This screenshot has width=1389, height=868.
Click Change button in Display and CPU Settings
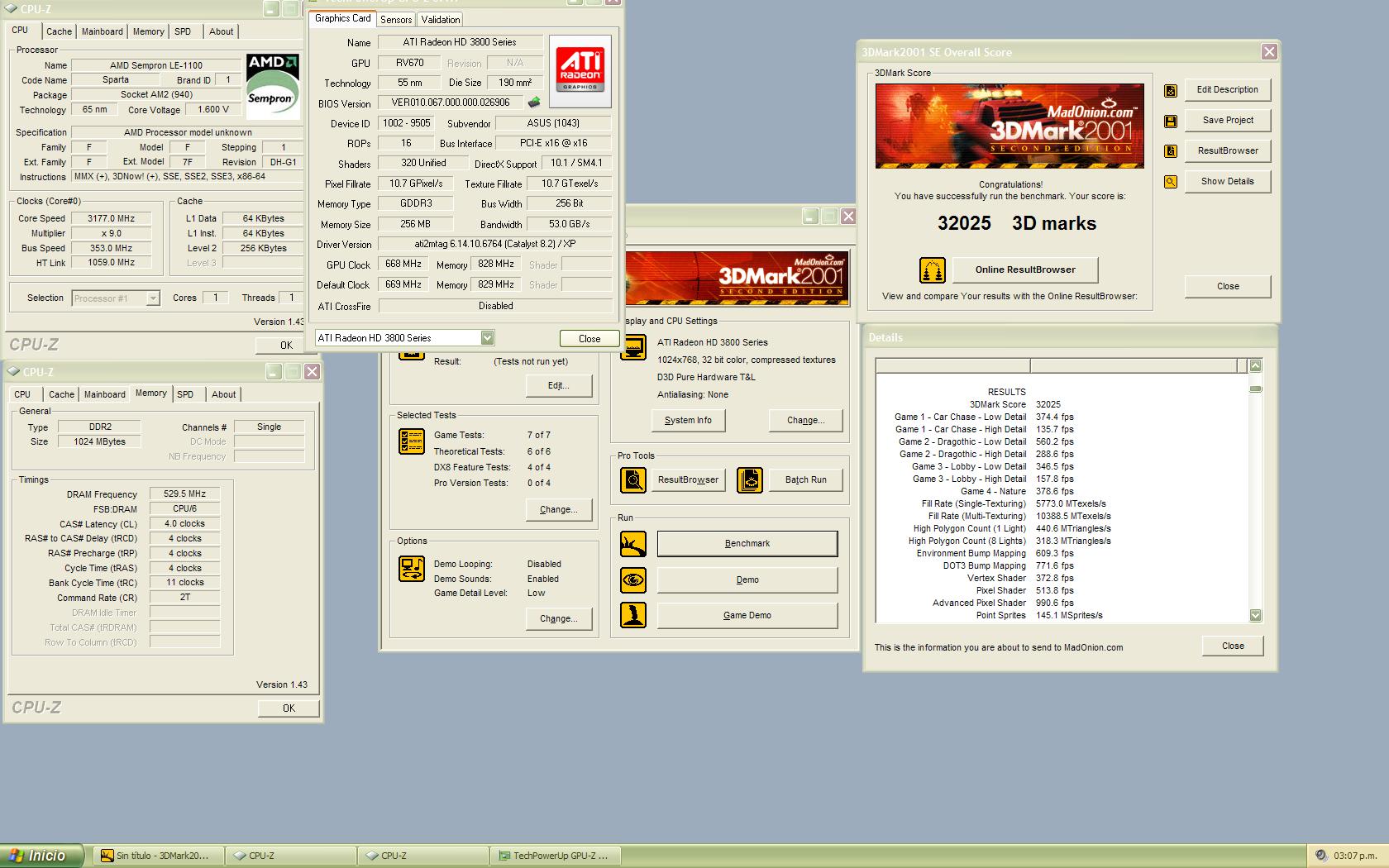pos(806,420)
